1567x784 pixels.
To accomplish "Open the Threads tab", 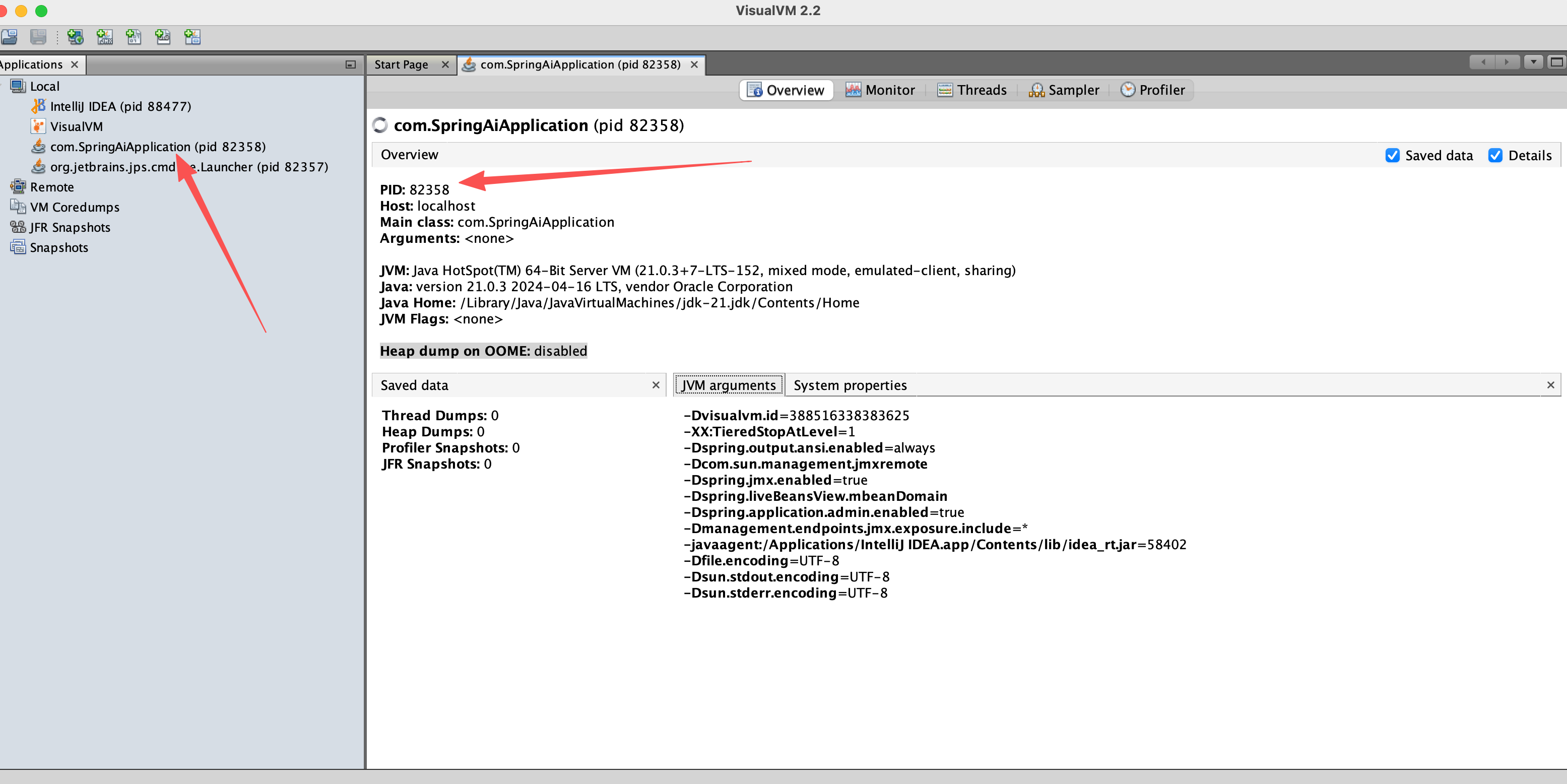I will tap(971, 90).
